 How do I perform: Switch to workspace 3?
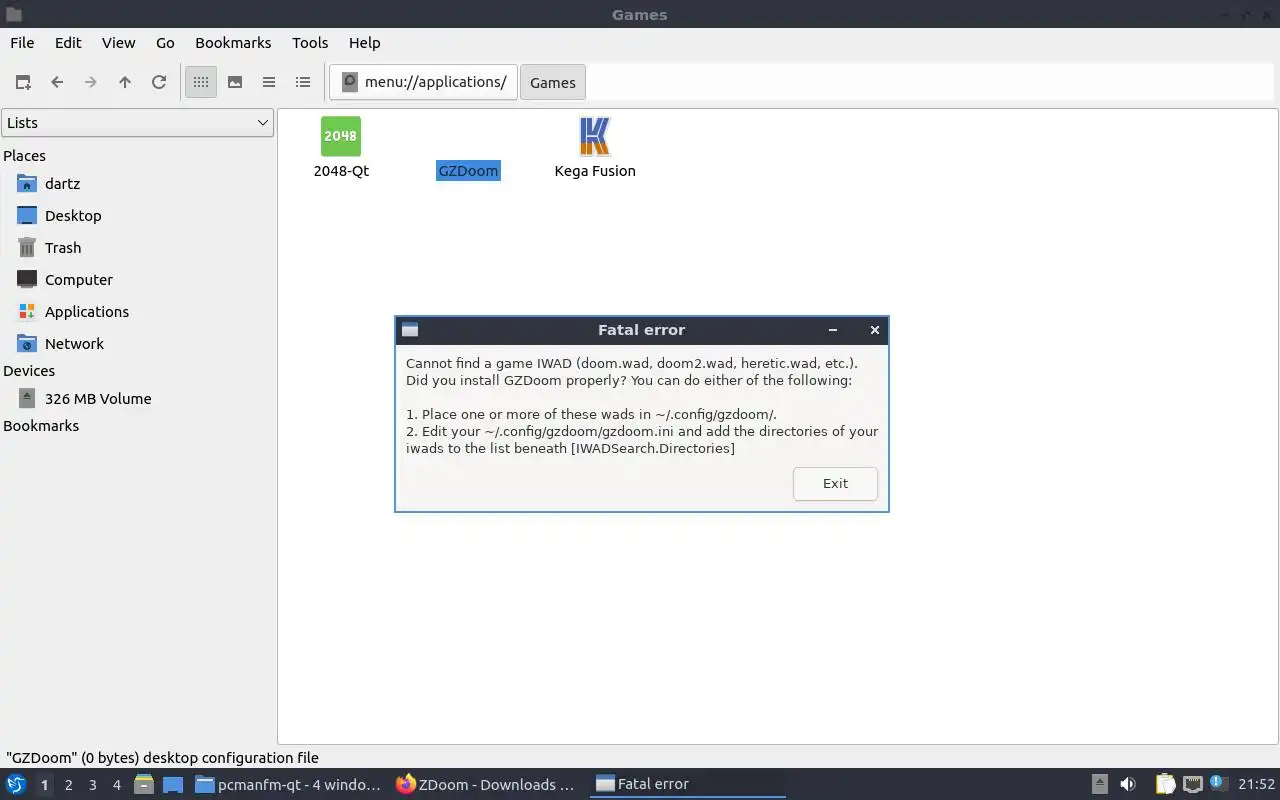point(92,785)
